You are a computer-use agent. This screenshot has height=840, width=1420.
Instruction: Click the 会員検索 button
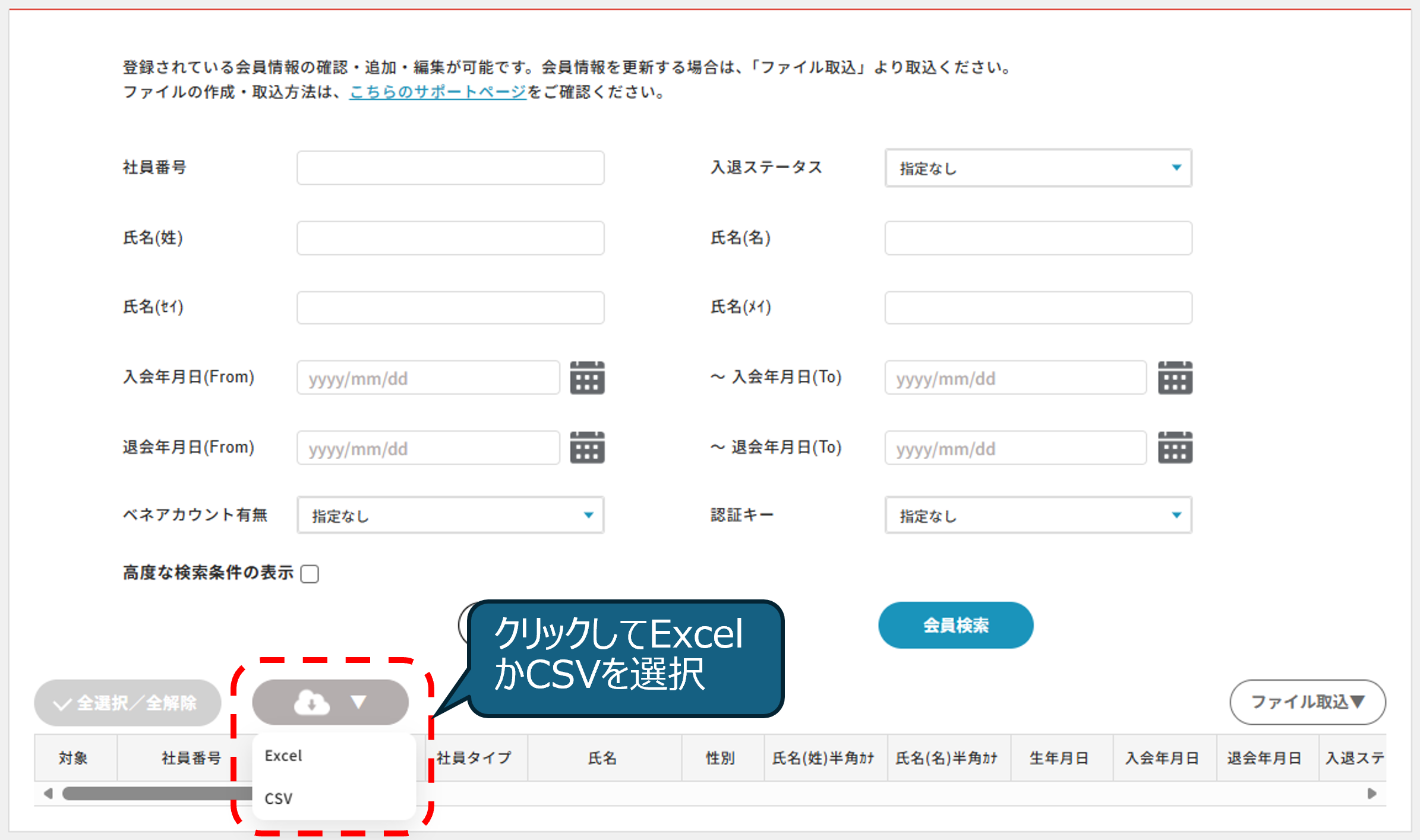pyautogui.click(x=955, y=625)
